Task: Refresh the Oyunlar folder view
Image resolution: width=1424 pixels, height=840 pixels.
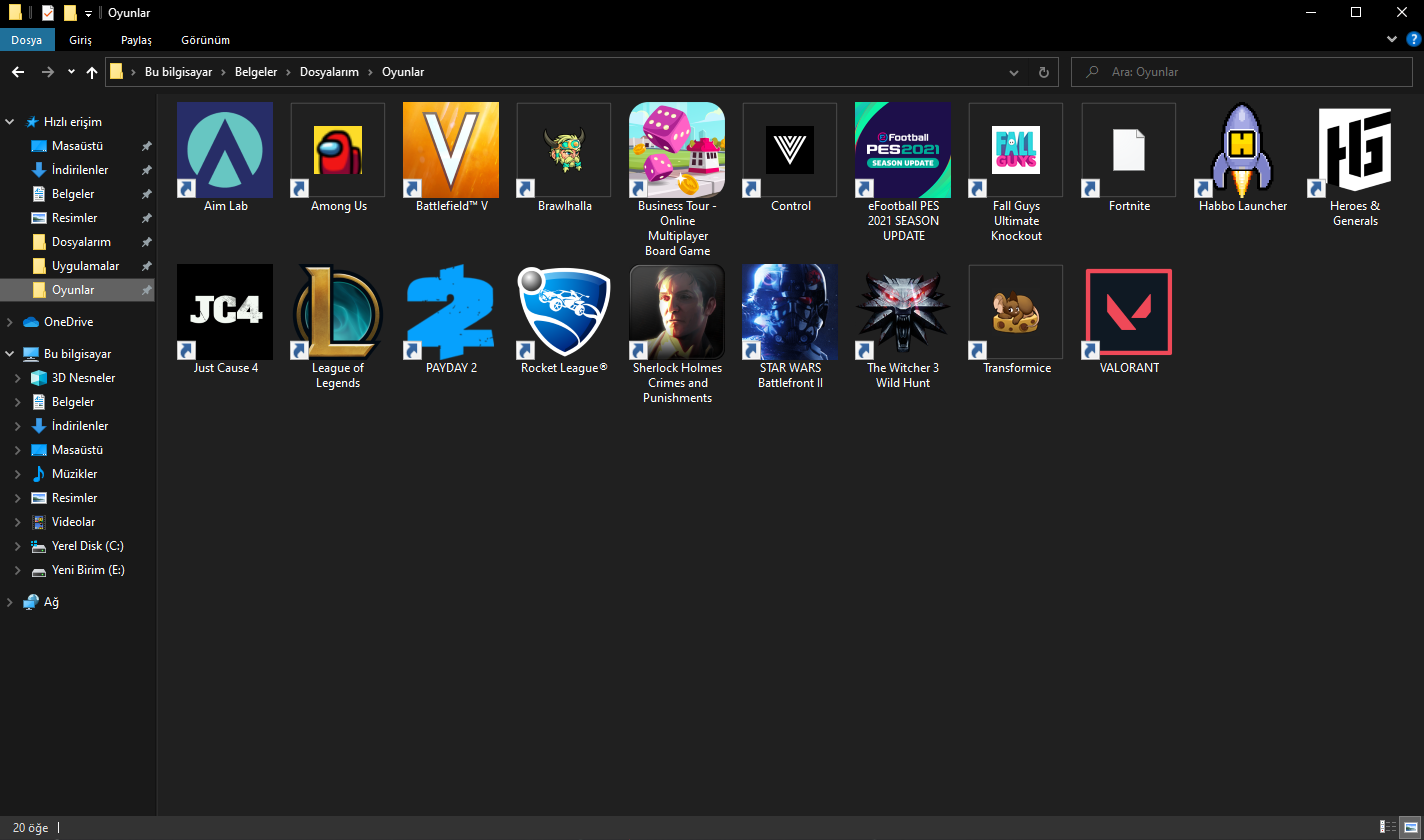Action: tap(1043, 72)
